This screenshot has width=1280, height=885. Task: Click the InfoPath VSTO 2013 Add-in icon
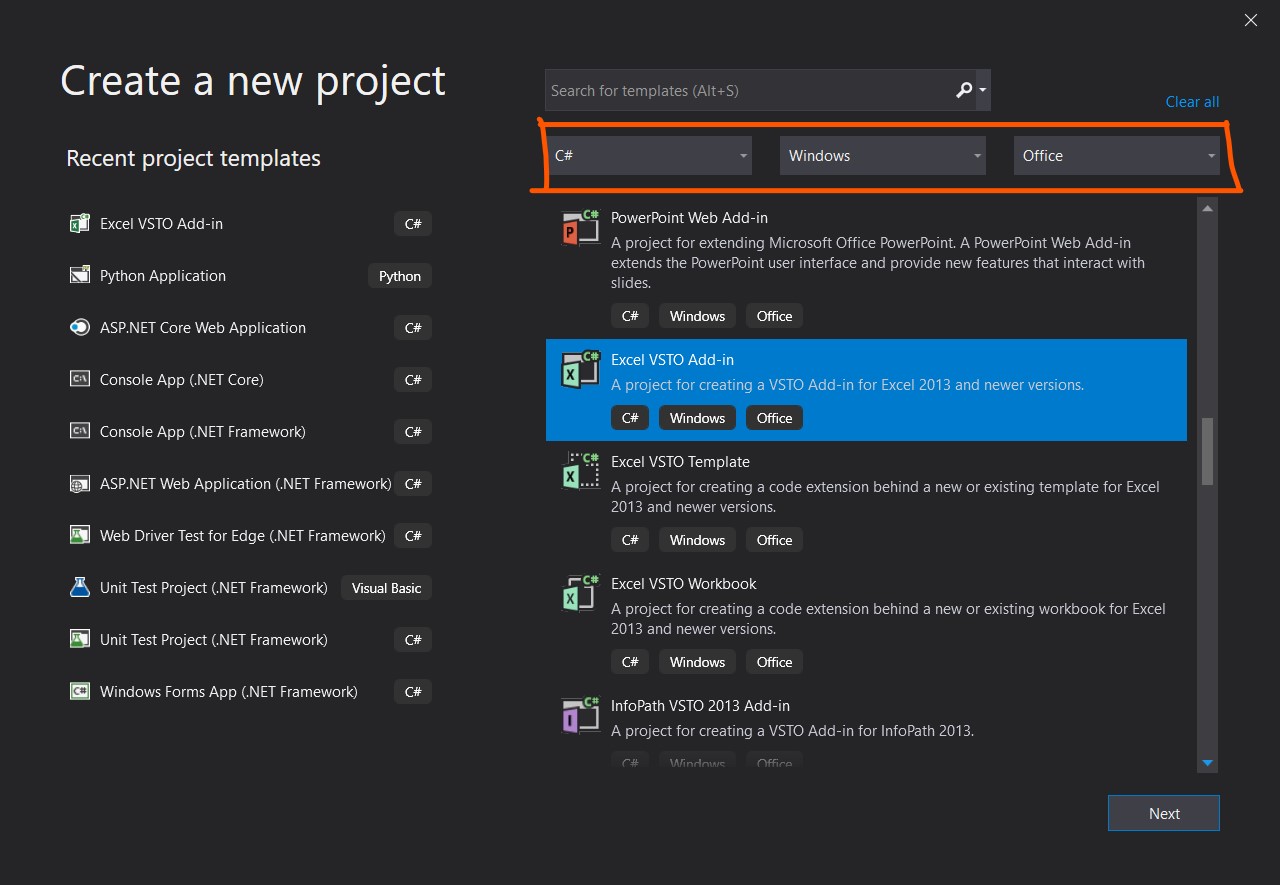pos(580,716)
